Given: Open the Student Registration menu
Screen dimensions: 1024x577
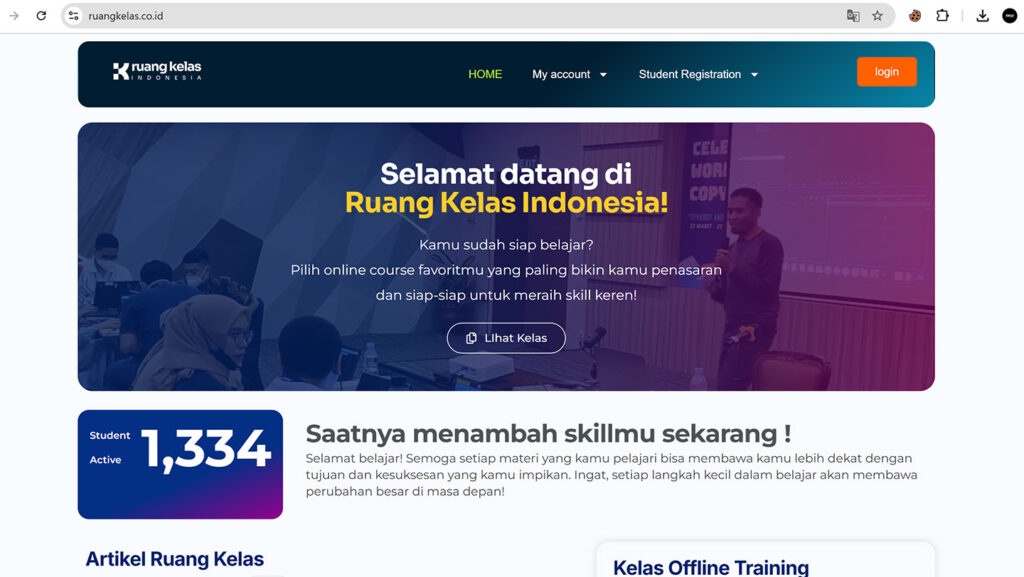Looking at the screenshot, I should (690, 74).
